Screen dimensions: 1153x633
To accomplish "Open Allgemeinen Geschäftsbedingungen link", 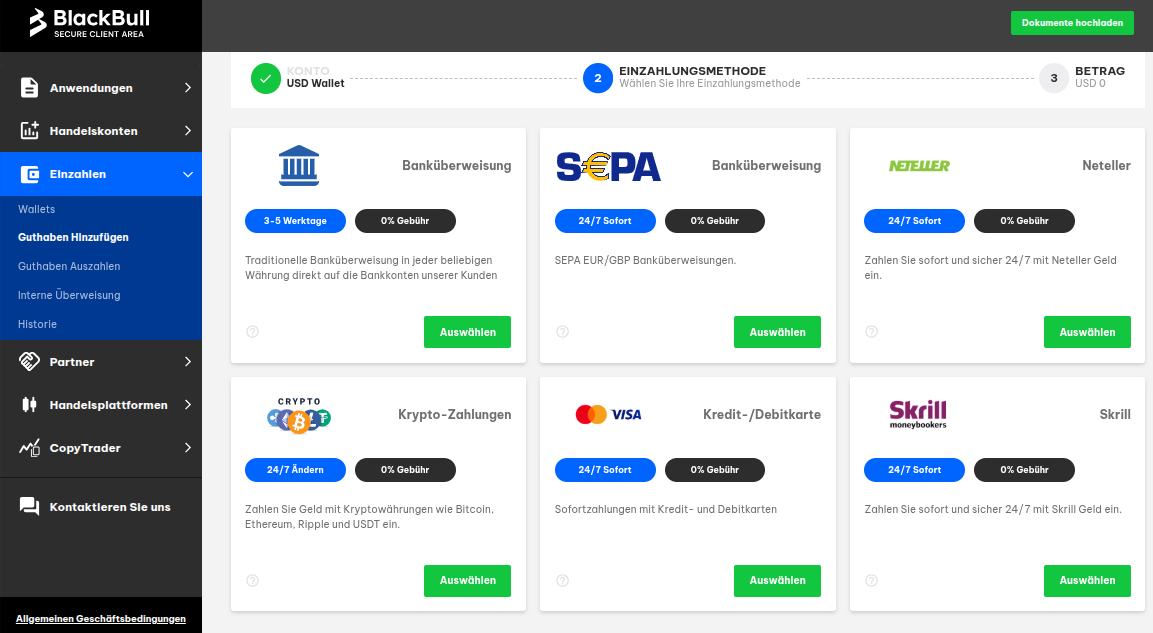I will 101,618.
